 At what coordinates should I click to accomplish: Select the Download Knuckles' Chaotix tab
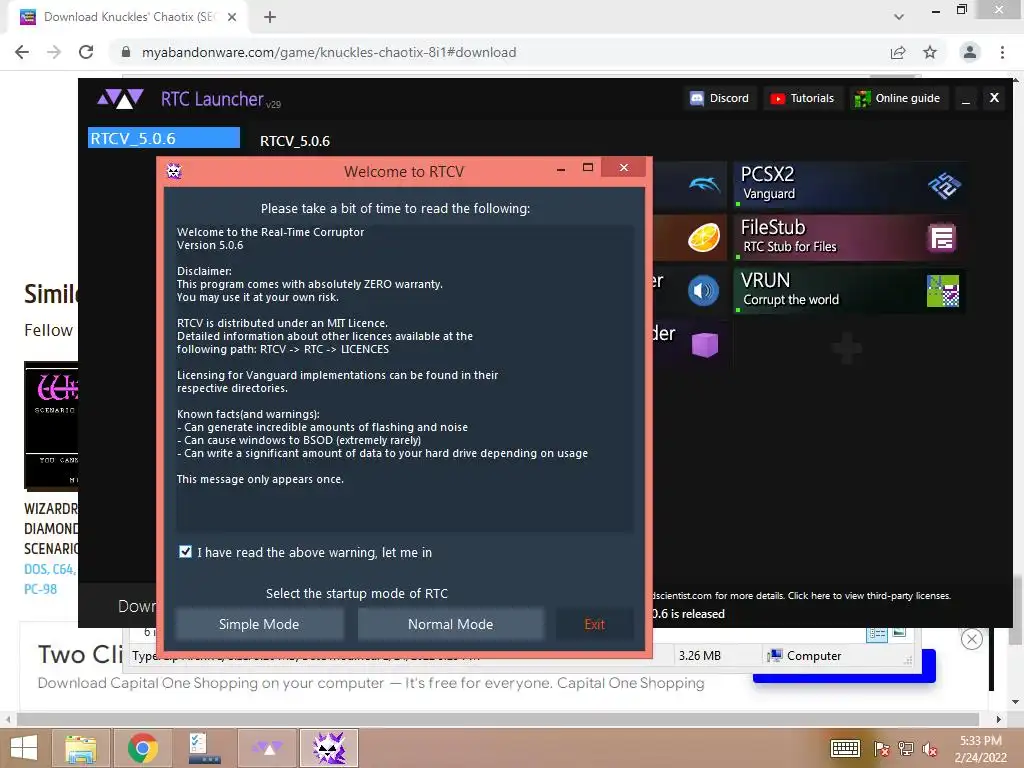coord(127,17)
